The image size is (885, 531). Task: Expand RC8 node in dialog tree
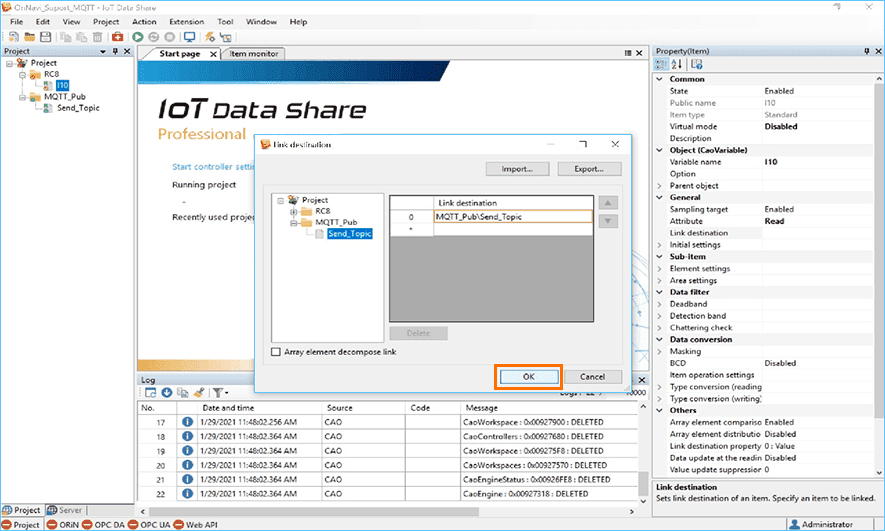click(x=293, y=212)
